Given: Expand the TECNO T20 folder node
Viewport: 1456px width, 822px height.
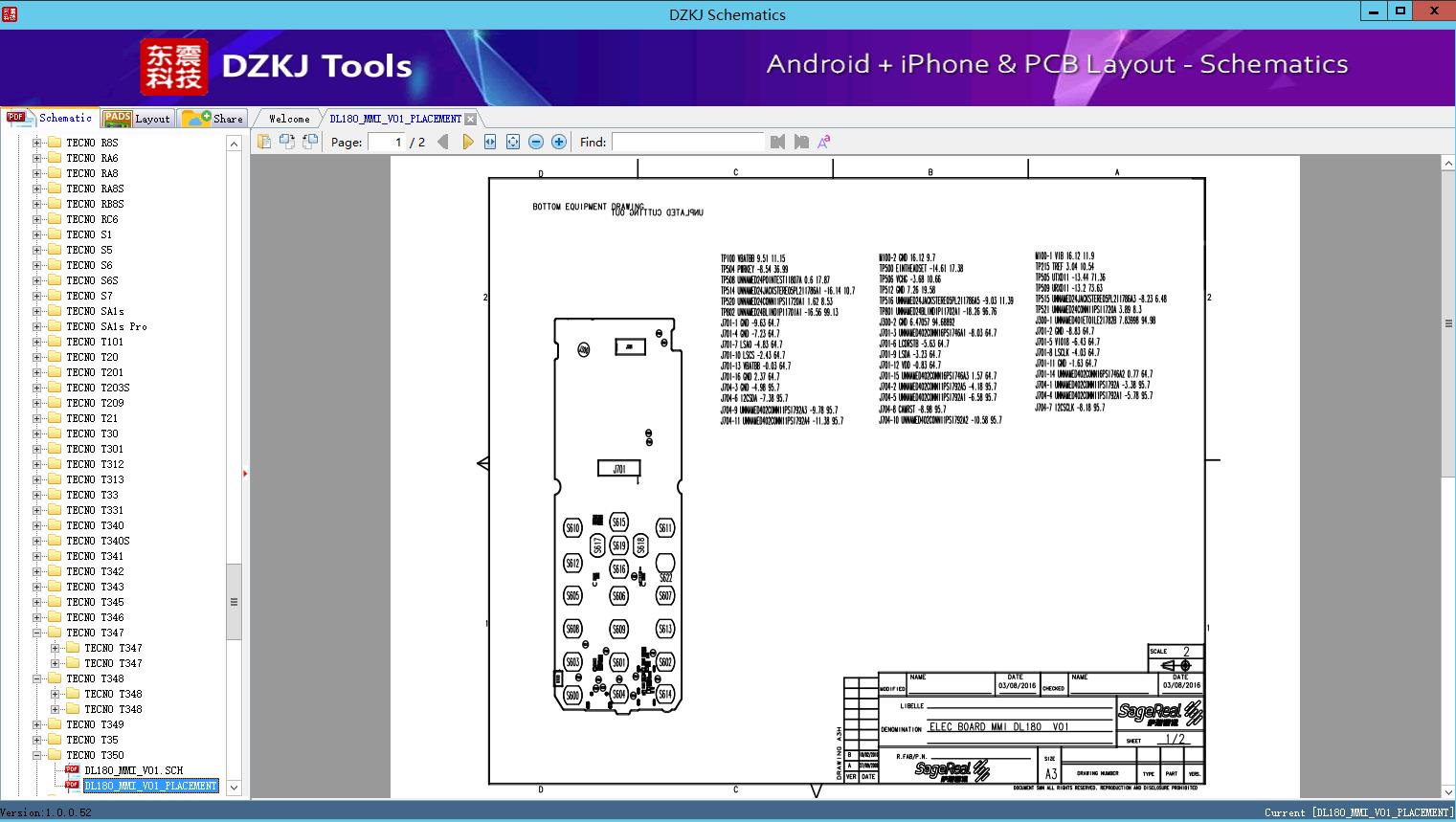Looking at the screenshot, I should pyautogui.click(x=36, y=357).
